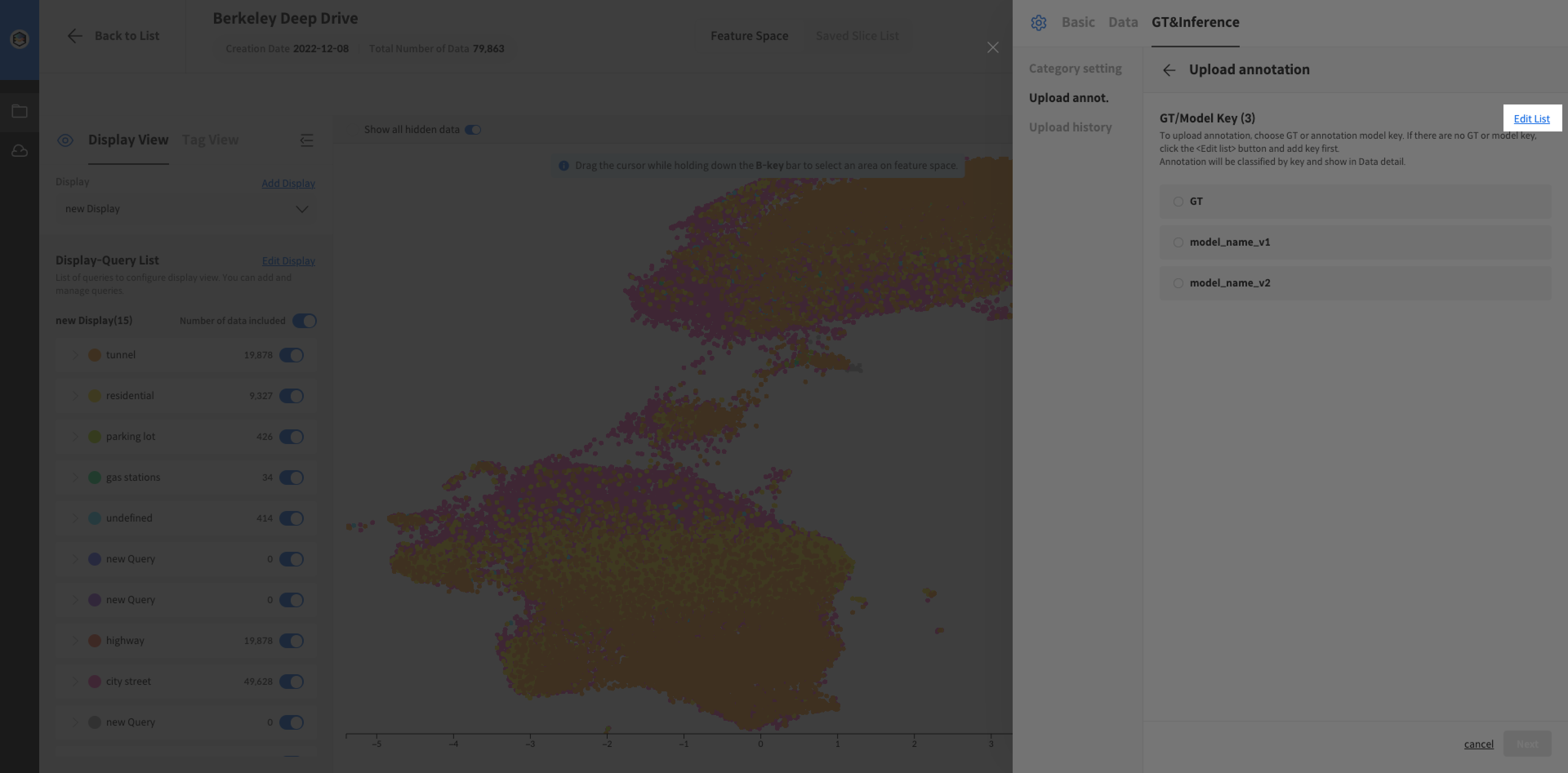
Task: Select the GT&Inference tab
Action: (1195, 22)
